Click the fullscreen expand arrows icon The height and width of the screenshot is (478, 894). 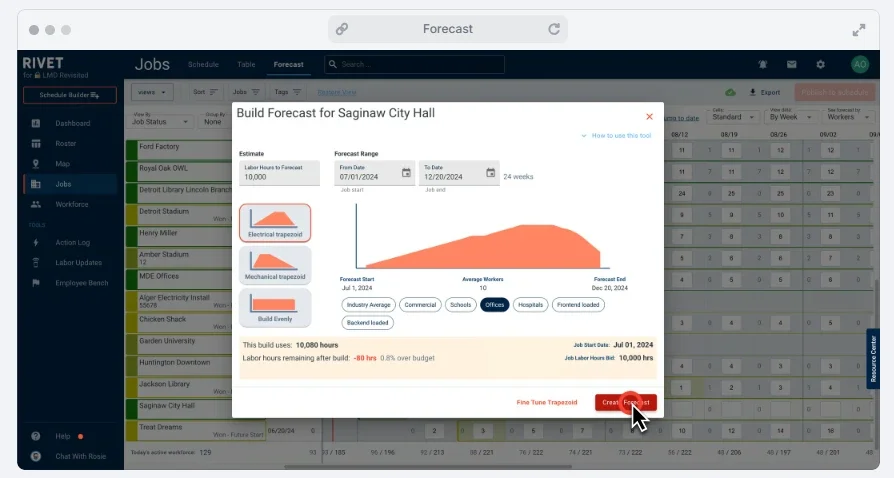pos(859,30)
